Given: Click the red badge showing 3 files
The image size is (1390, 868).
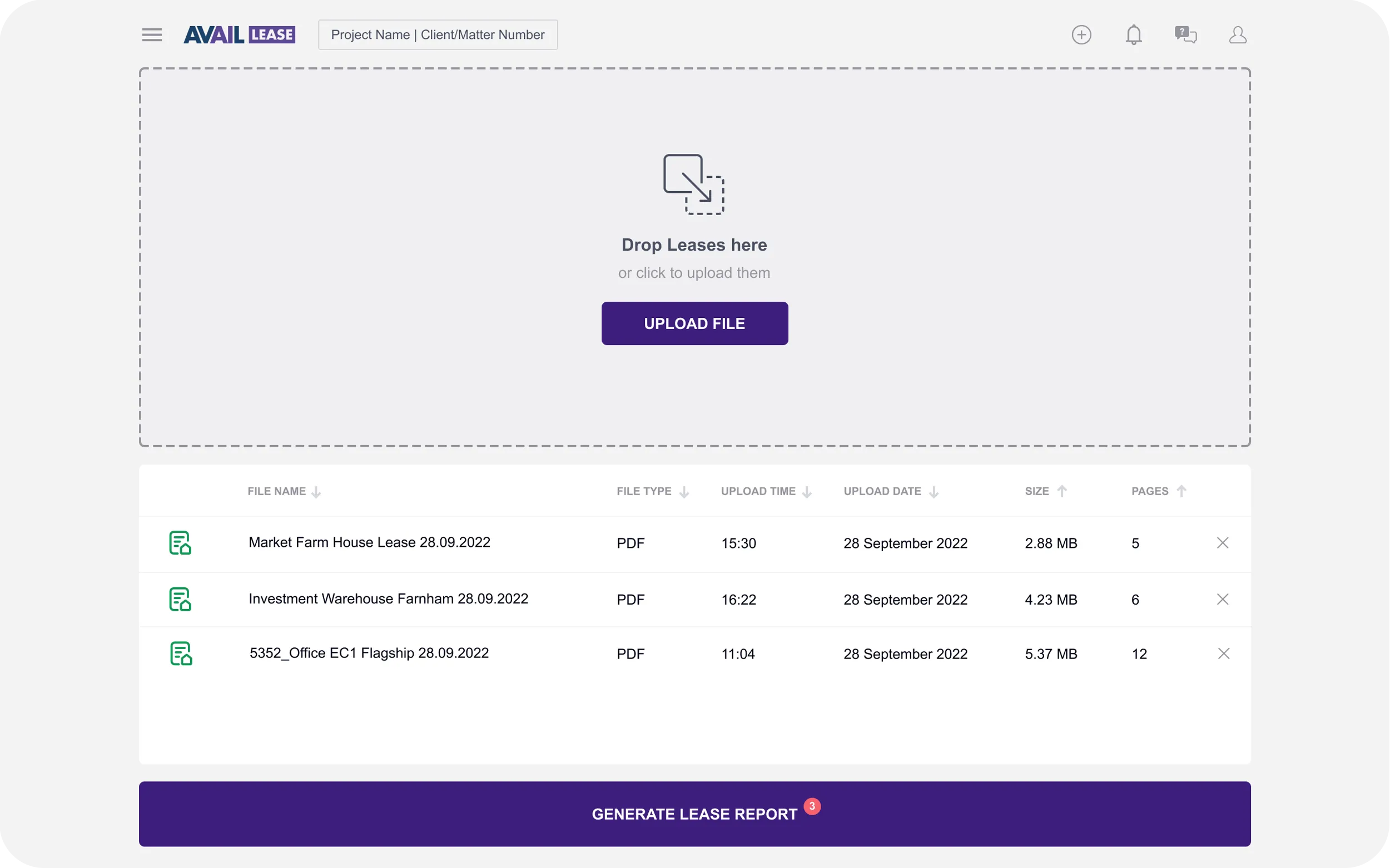Looking at the screenshot, I should tap(812, 806).
